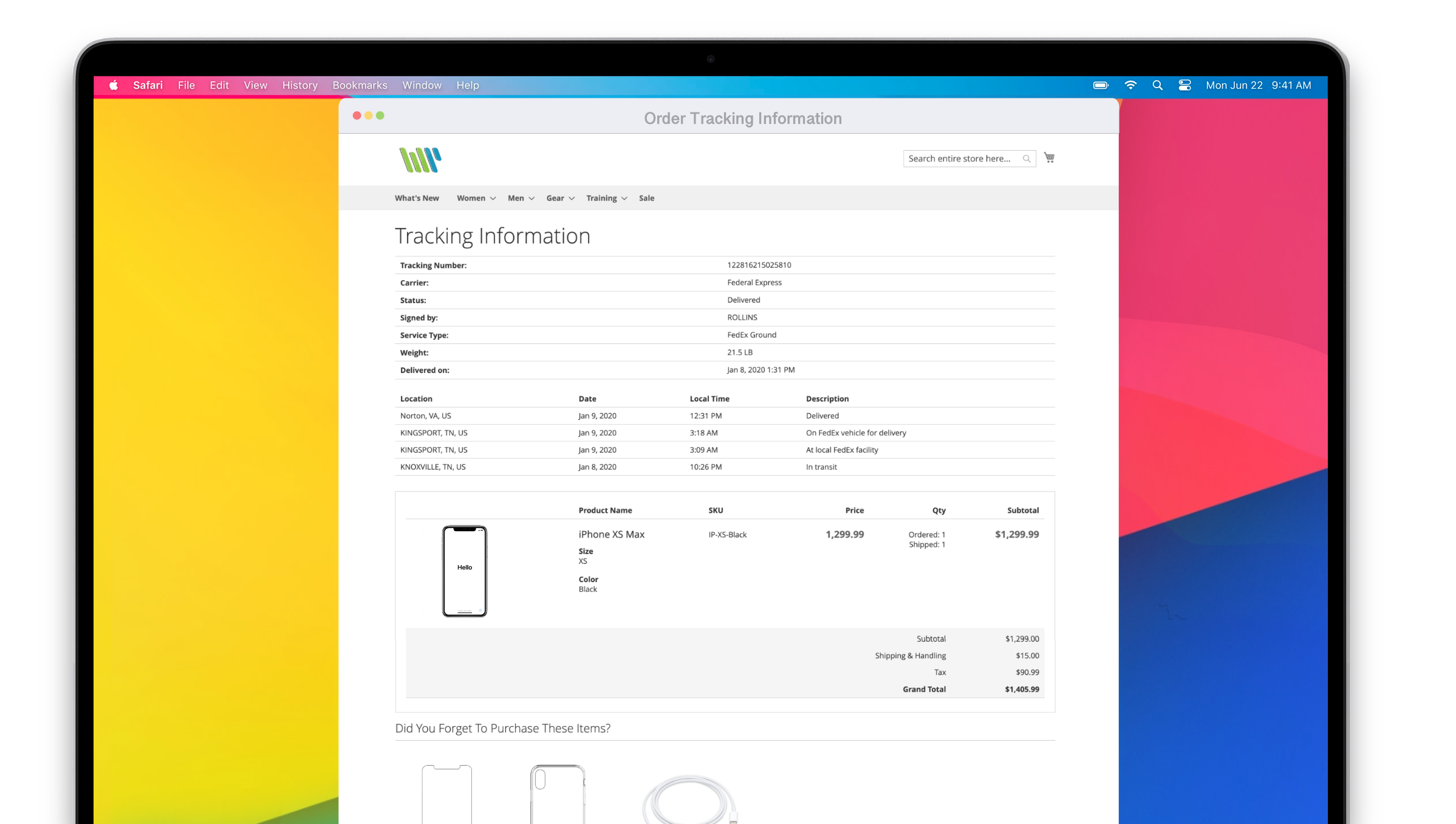Open the Apple menu
This screenshot has width=1456, height=824.
[114, 85]
